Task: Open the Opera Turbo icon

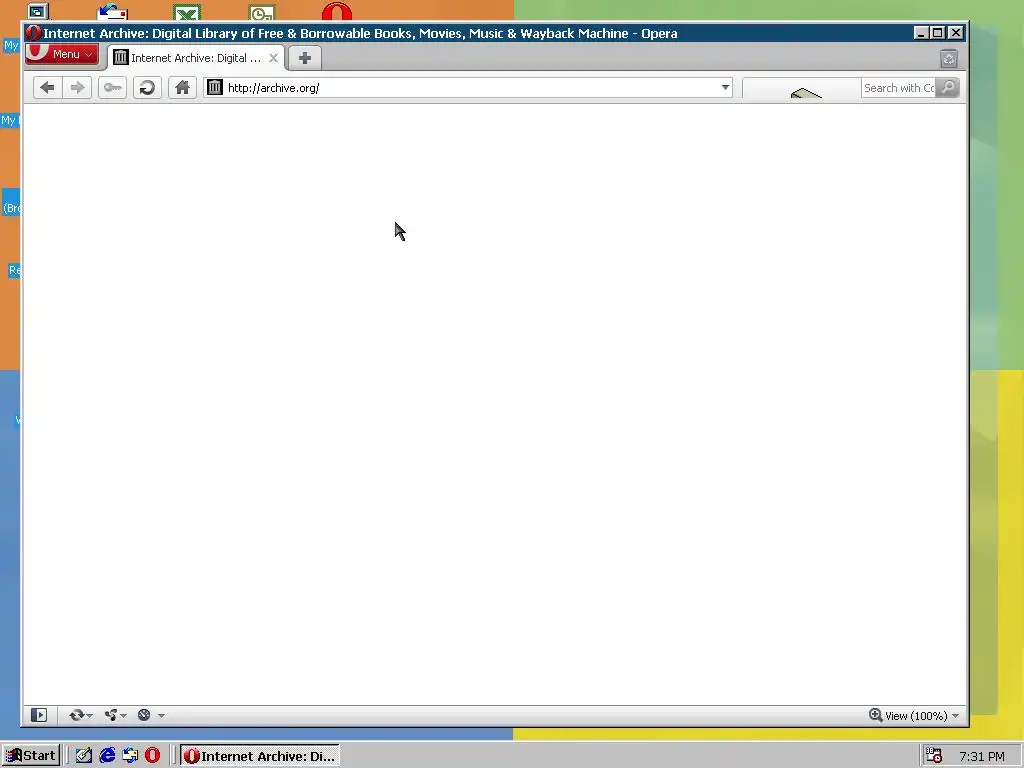Action: (x=144, y=715)
